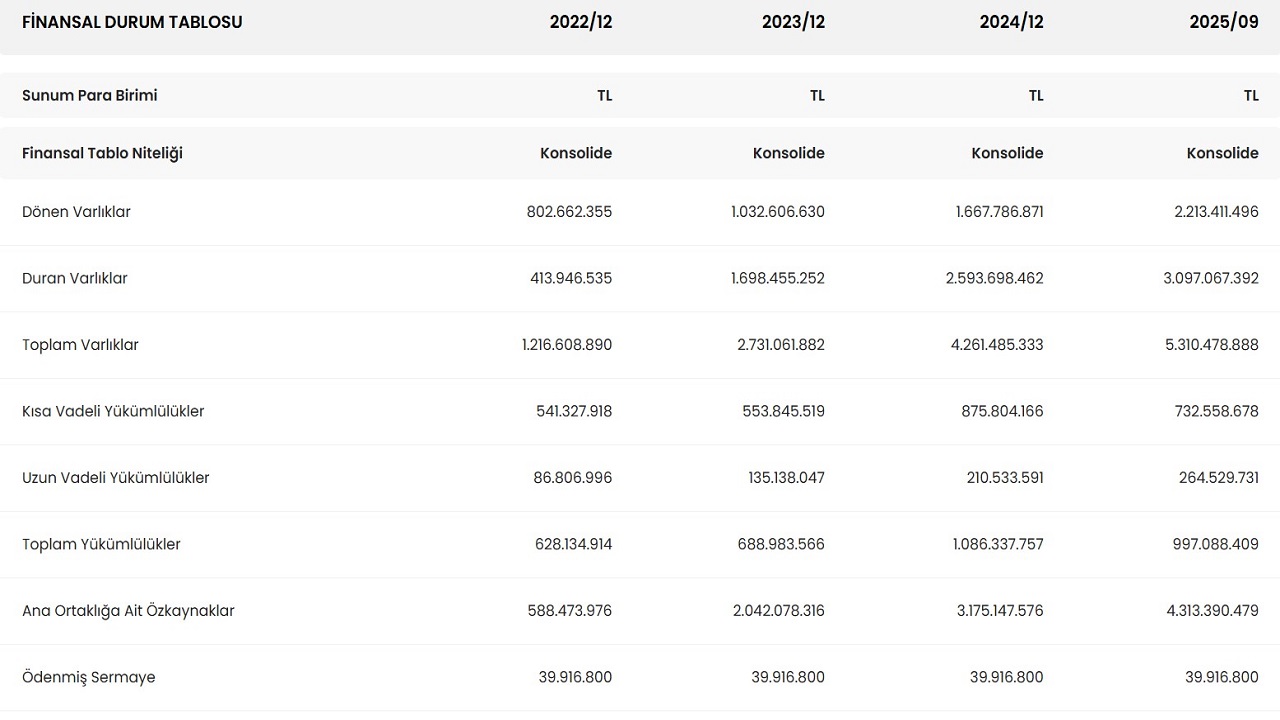Select the Toplam Yükümlülükler row label
Image resolution: width=1280 pixels, height=720 pixels.
click(x=101, y=545)
